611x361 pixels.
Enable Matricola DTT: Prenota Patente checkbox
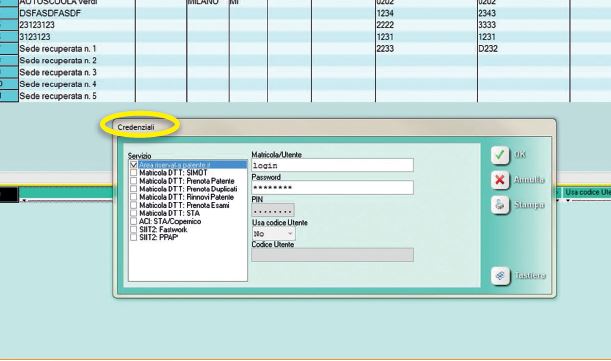coord(134,181)
